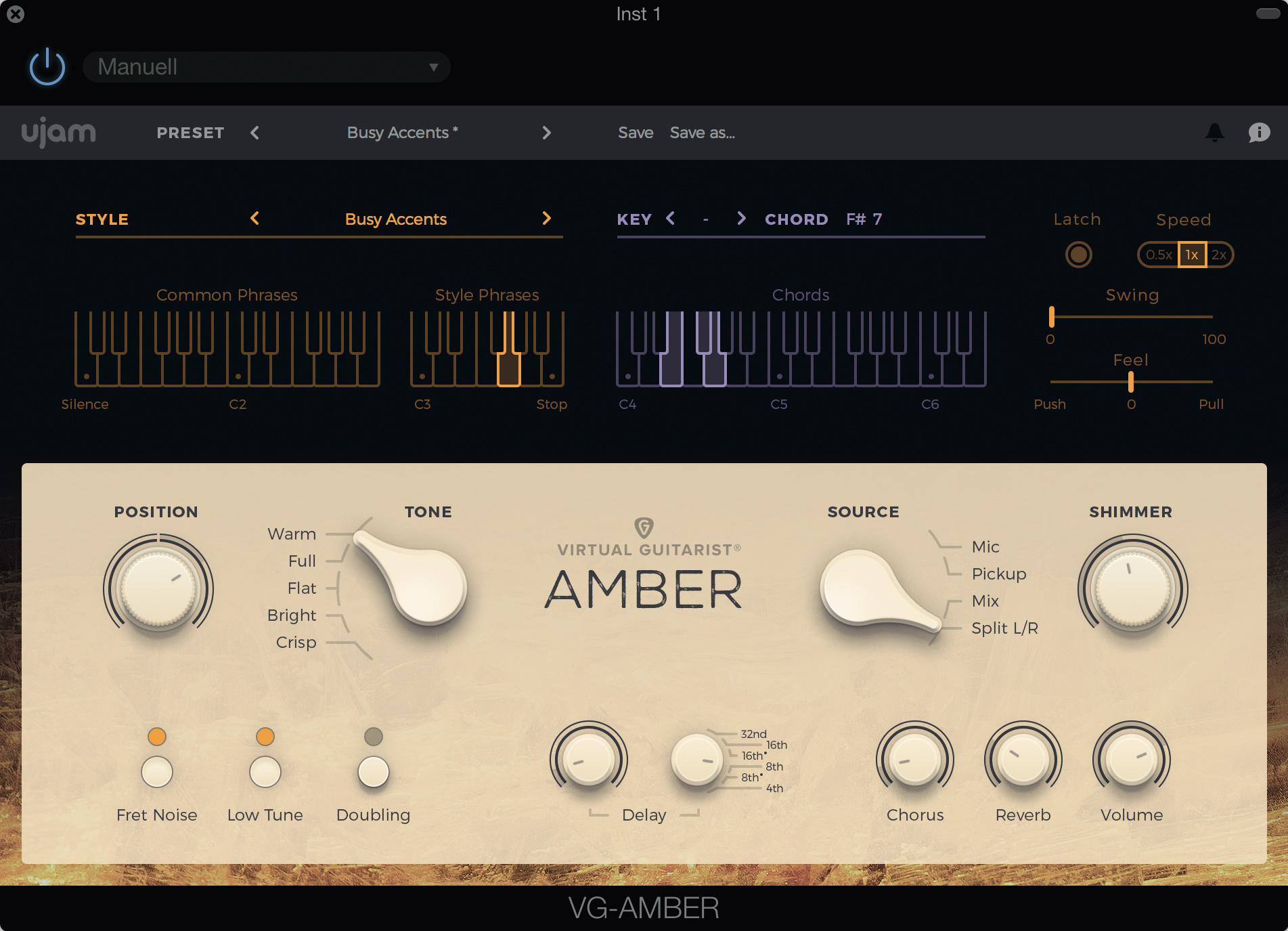
Task: Click the Virtual Guitarist Amber logo
Action: point(644,564)
